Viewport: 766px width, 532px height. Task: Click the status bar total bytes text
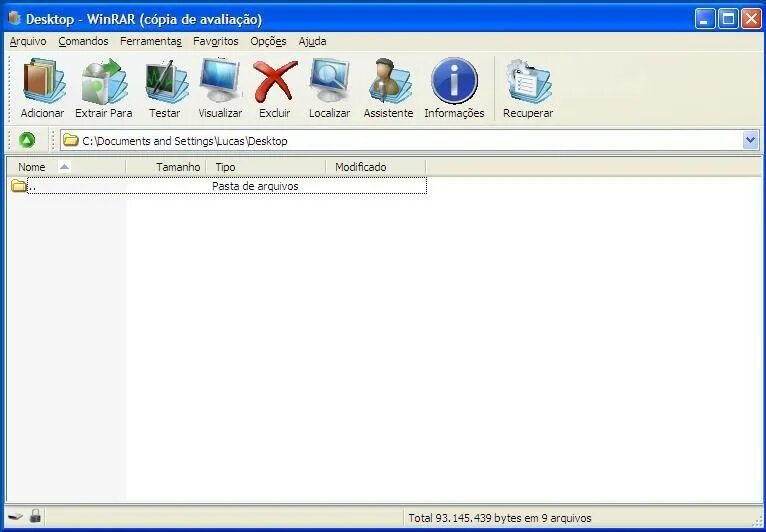[x=500, y=518]
